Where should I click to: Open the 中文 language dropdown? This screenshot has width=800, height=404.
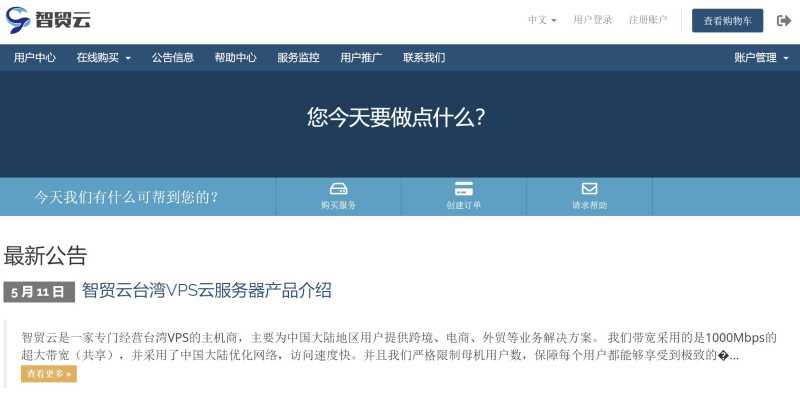(542, 20)
